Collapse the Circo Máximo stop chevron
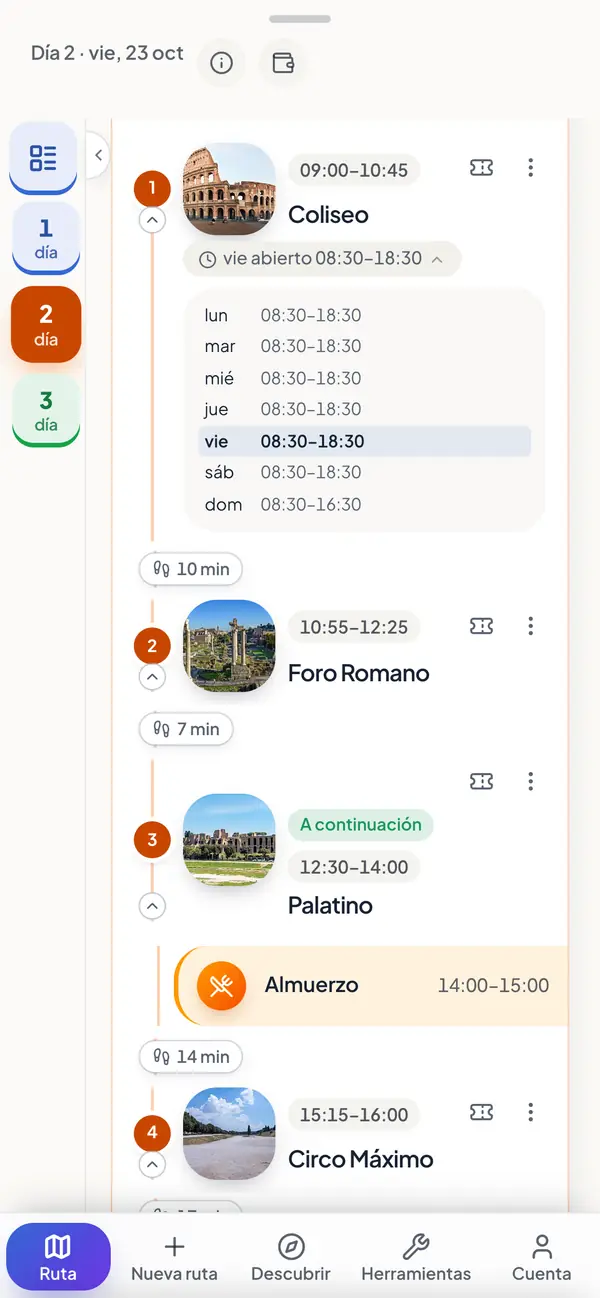 click(x=152, y=1165)
